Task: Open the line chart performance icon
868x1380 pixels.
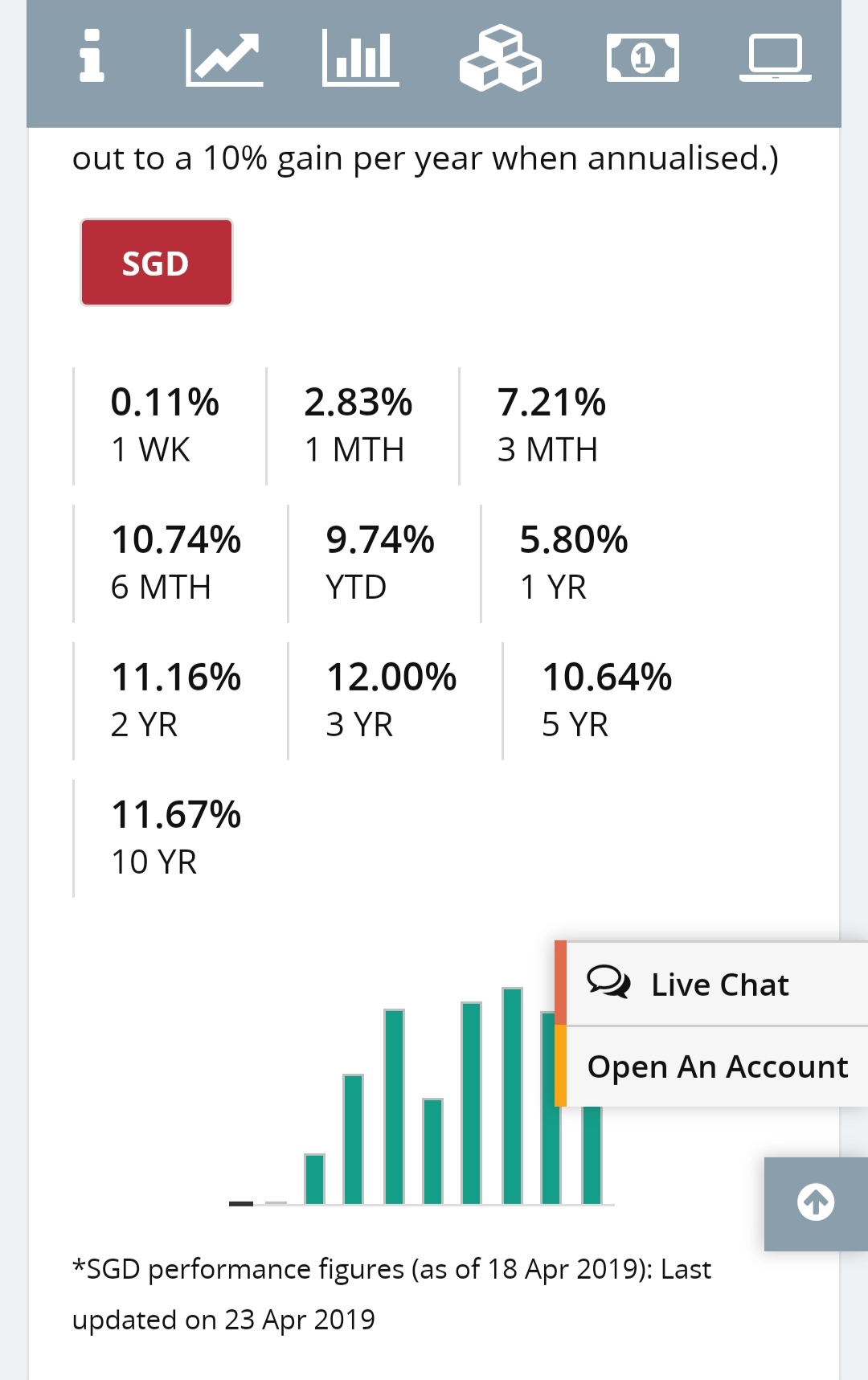Action: click(224, 58)
